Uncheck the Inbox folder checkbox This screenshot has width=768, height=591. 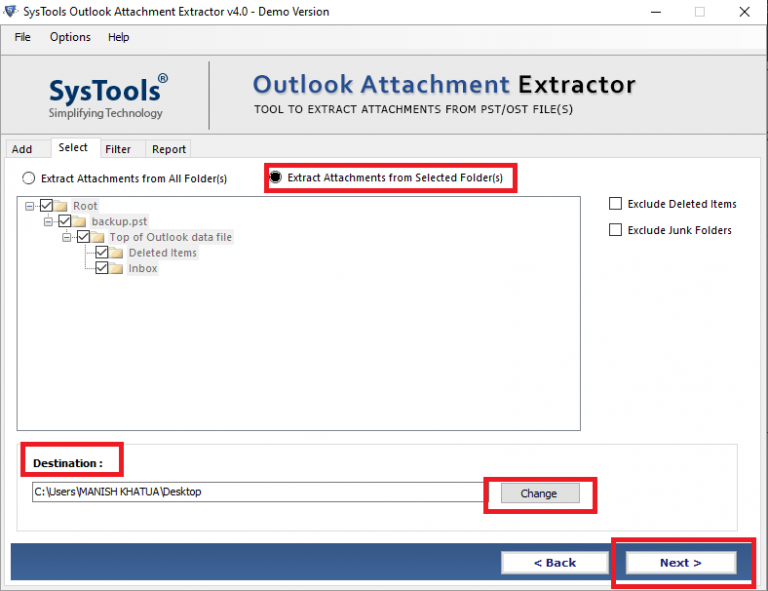click(x=102, y=269)
